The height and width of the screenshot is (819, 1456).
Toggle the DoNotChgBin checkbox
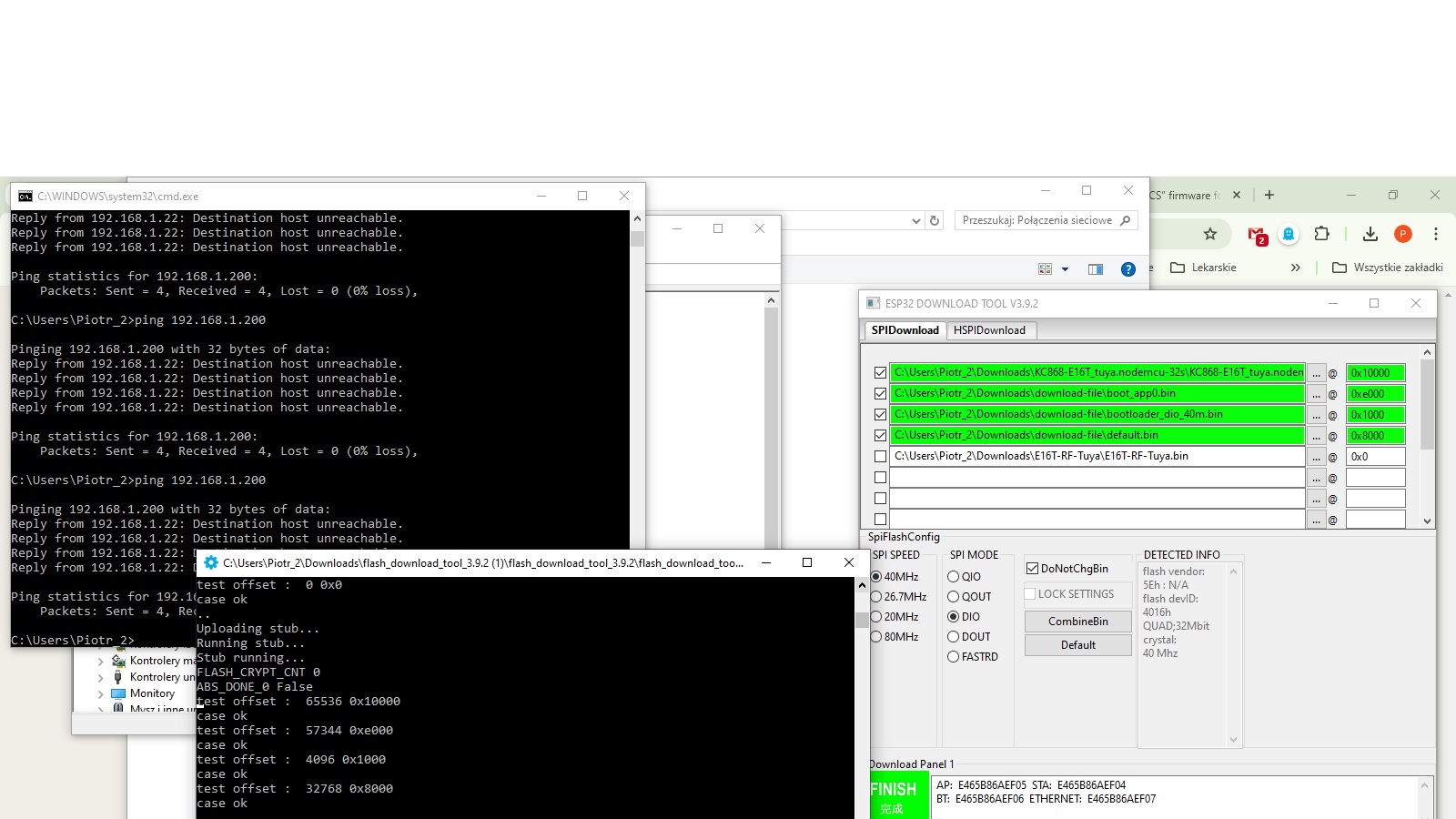tap(1032, 569)
